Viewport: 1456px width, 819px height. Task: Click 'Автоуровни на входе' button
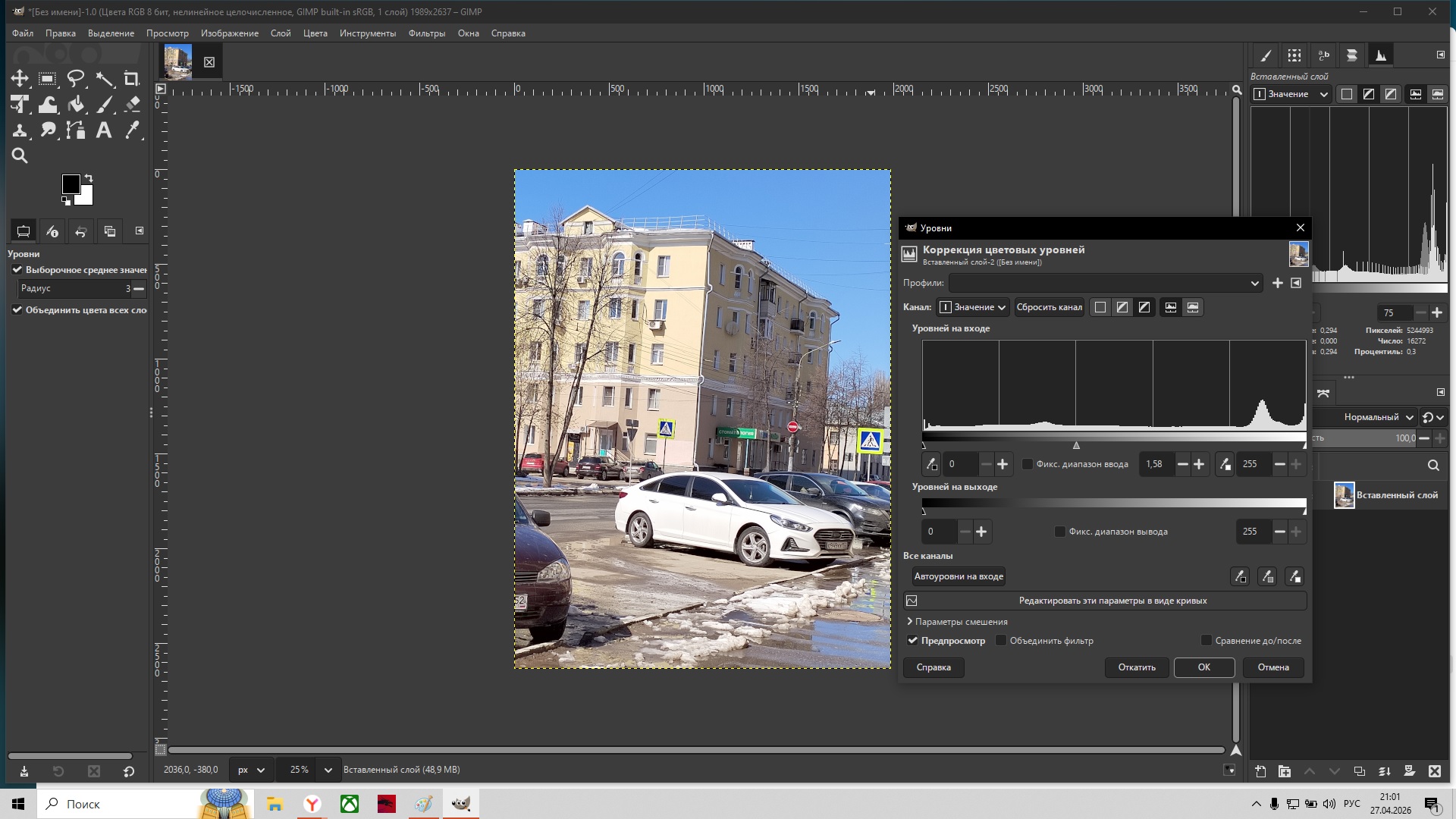(959, 576)
